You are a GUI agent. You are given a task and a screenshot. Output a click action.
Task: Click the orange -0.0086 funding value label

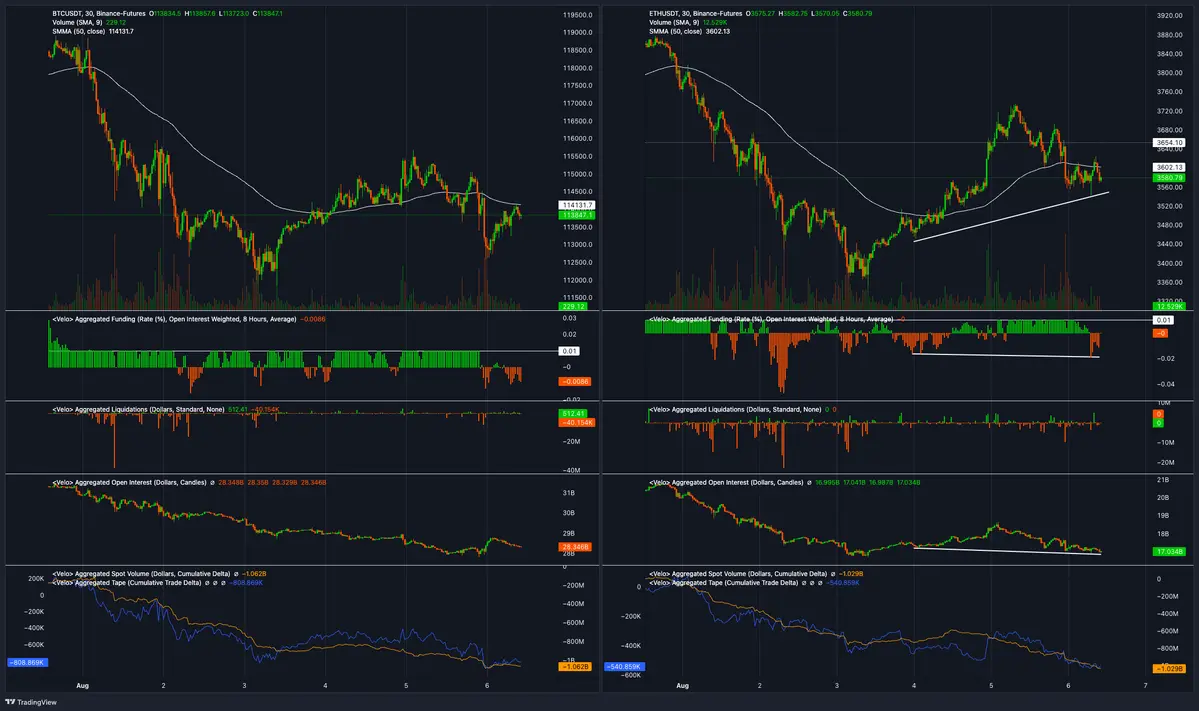[x=575, y=381]
